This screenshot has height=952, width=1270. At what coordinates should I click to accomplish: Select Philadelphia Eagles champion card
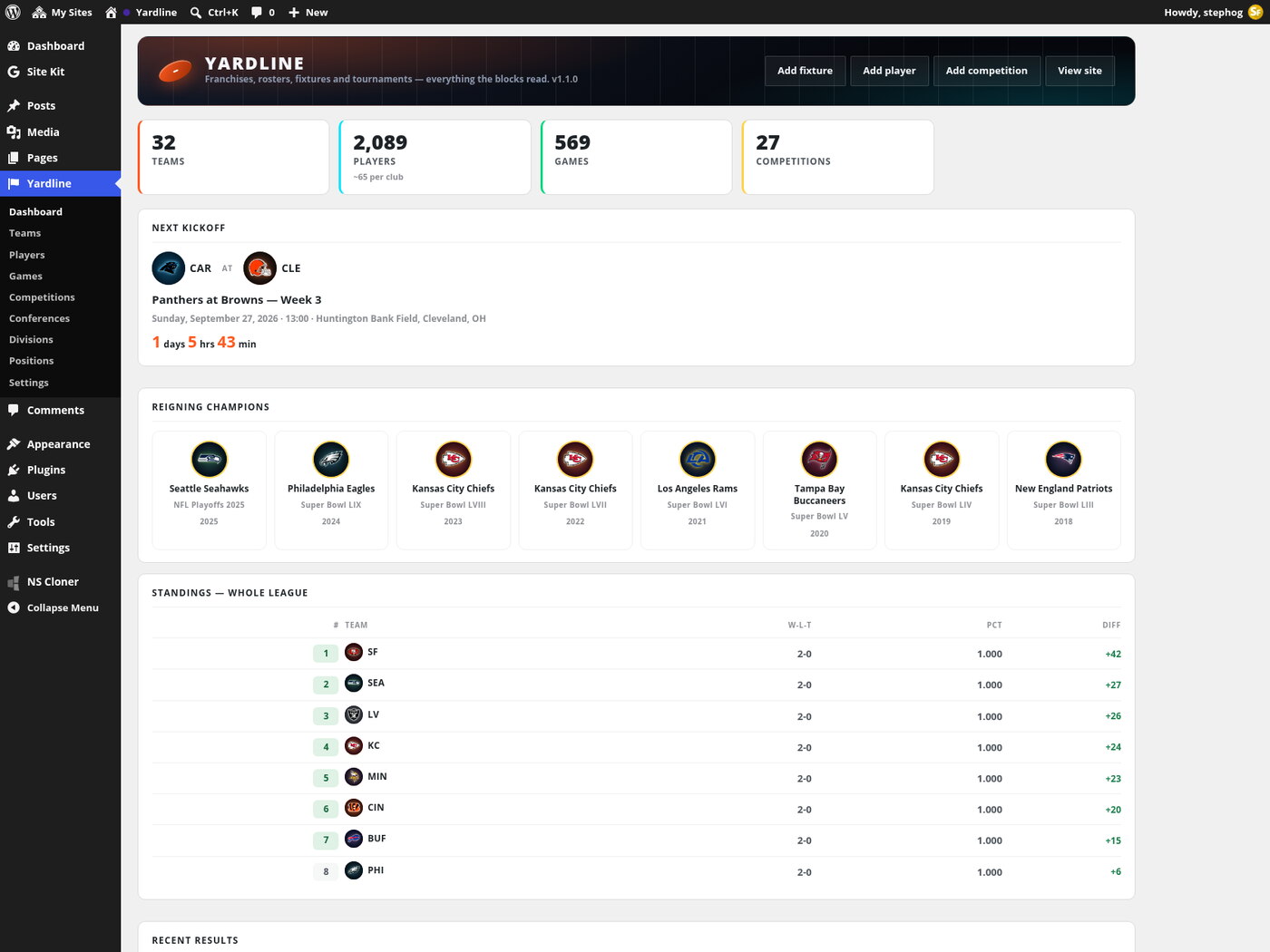(x=331, y=491)
